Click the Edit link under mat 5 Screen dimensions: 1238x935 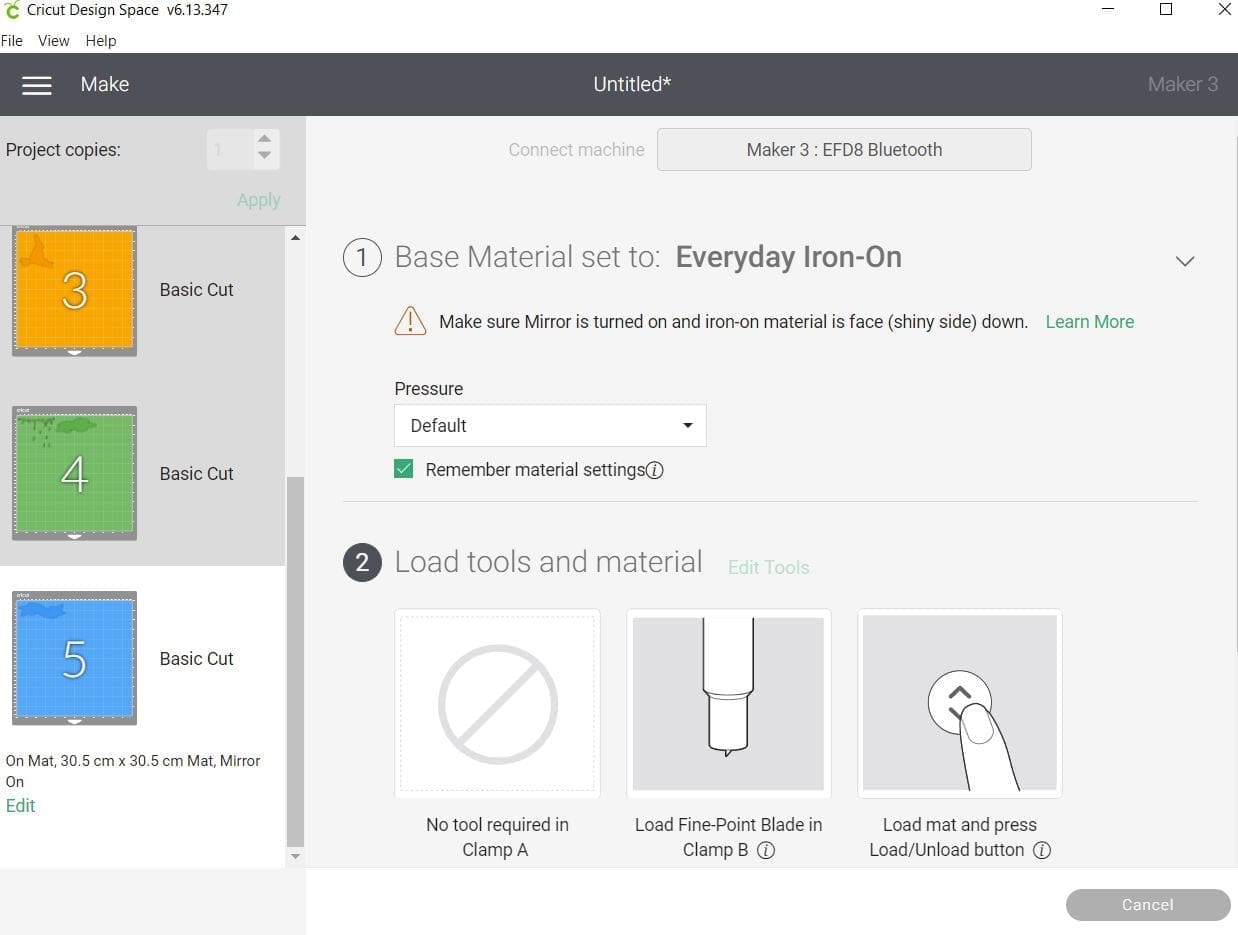[x=20, y=806]
